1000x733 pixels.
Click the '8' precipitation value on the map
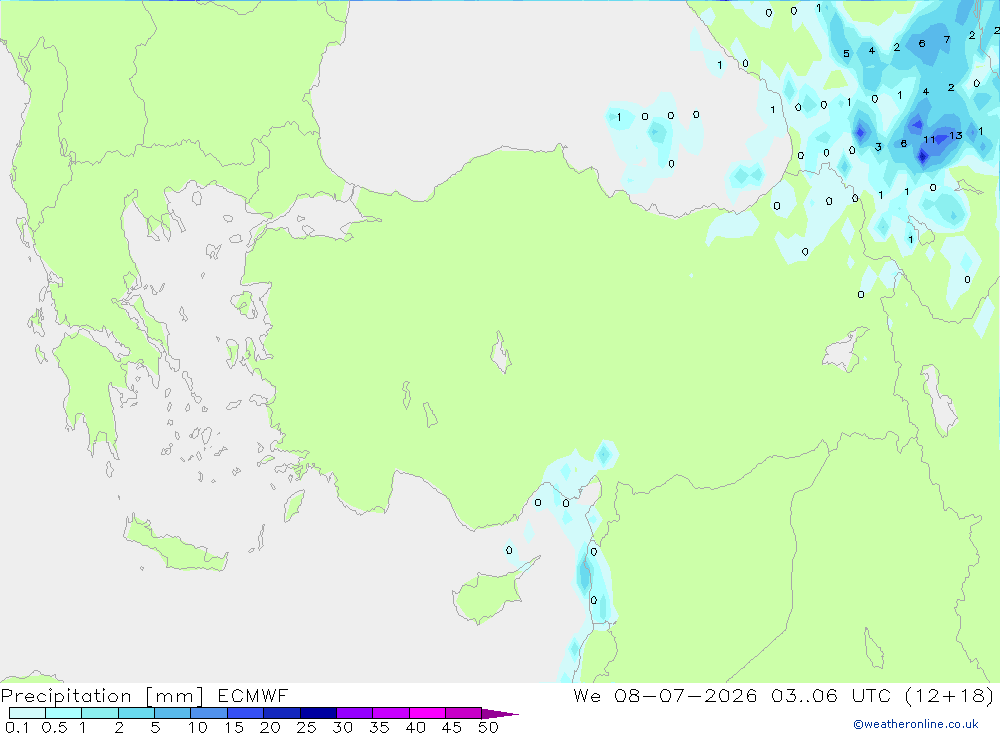click(x=904, y=144)
